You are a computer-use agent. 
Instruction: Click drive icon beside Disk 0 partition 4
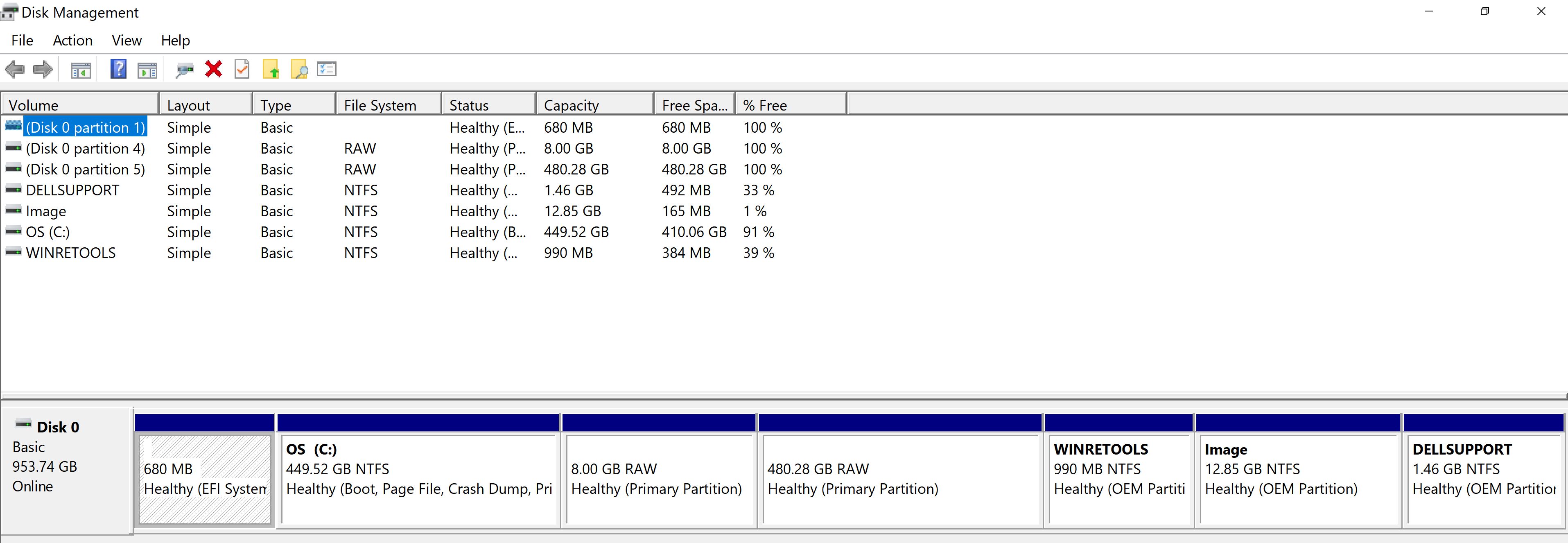(14, 147)
